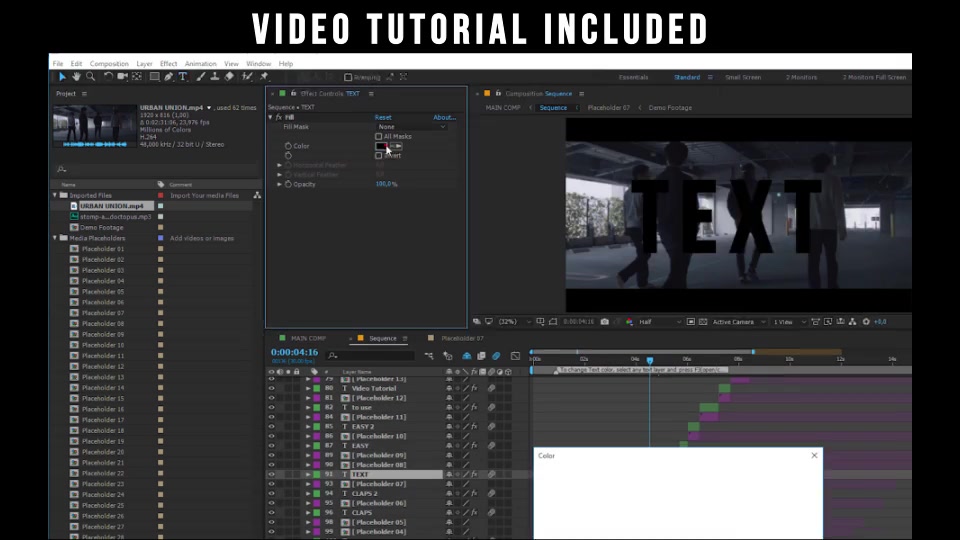Switch to the Placeholder 07 timeline tab
This screenshot has height=540, width=960.
point(462,338)
